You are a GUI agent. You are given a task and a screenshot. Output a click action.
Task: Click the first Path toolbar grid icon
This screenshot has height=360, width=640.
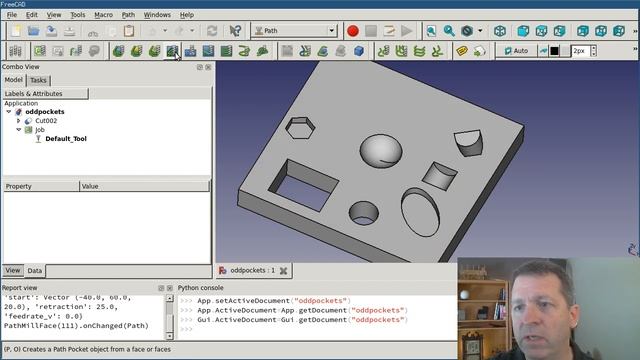point(16,51)
